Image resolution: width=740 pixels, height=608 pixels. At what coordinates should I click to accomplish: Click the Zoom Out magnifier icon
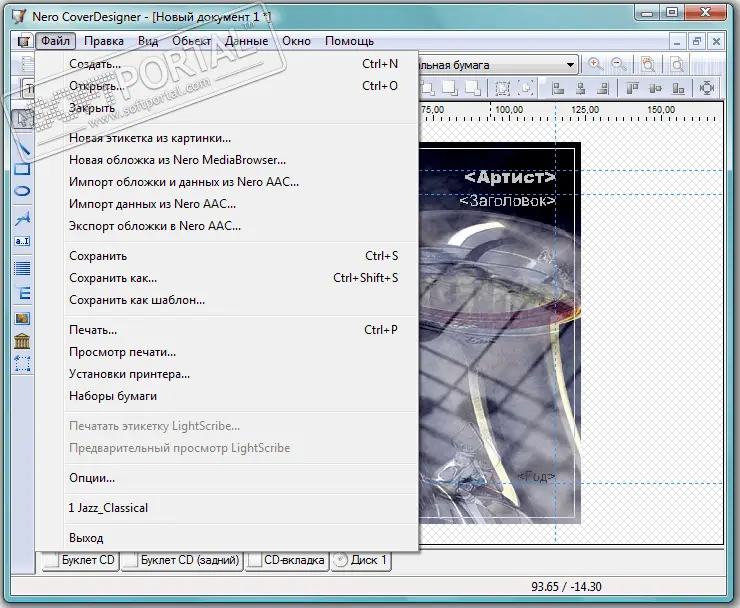(x=618, y=64)
